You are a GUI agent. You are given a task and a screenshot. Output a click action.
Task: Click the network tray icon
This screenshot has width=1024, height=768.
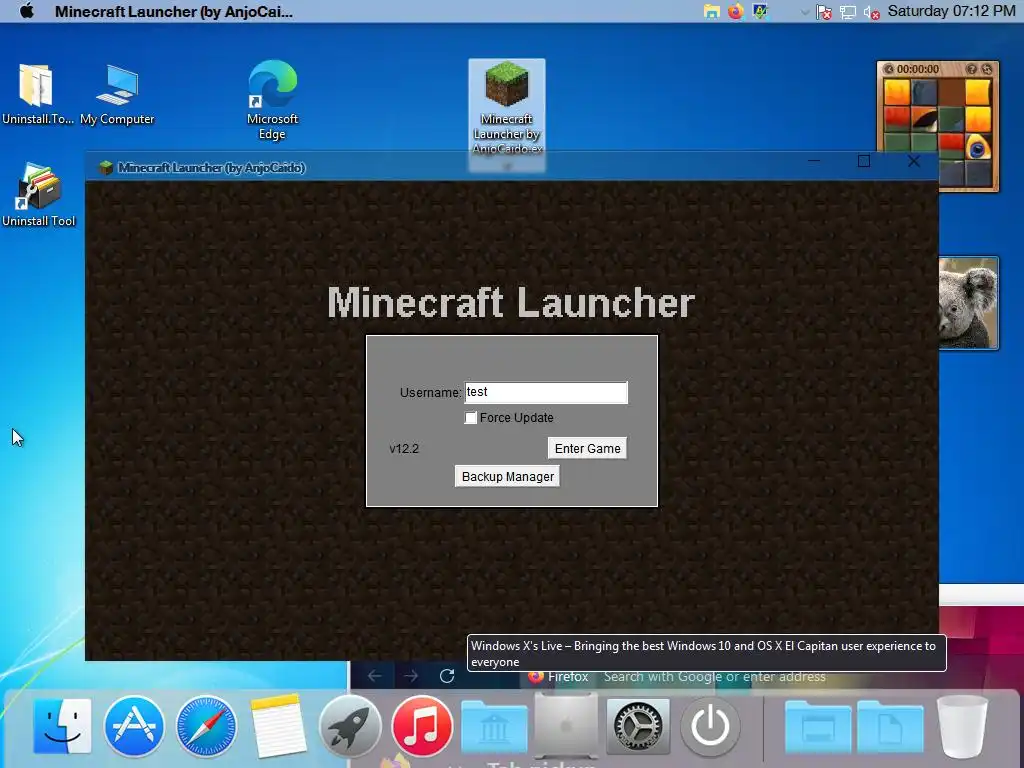pos(848,12)
